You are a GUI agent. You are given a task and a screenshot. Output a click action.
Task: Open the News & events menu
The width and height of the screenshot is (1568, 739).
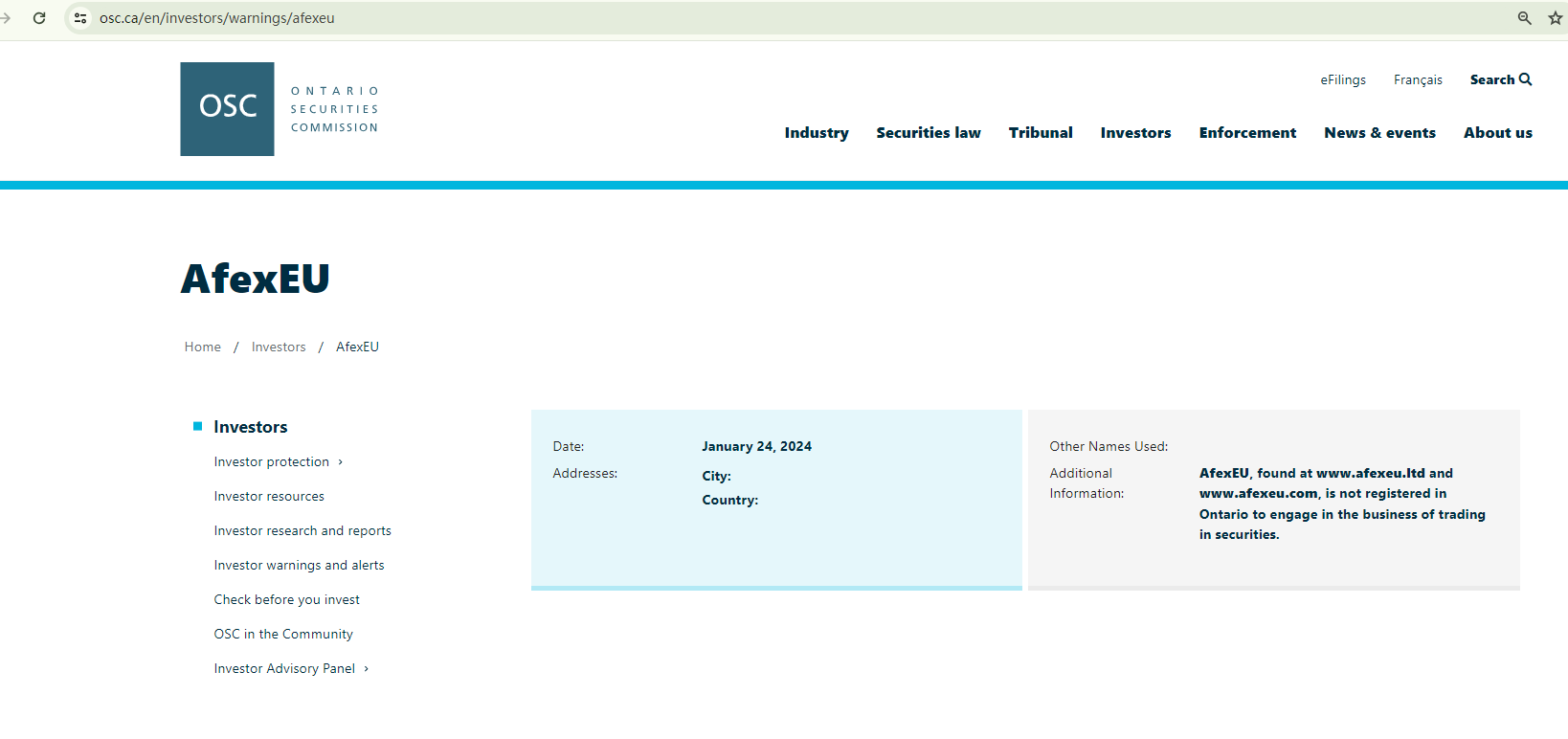1378,133
